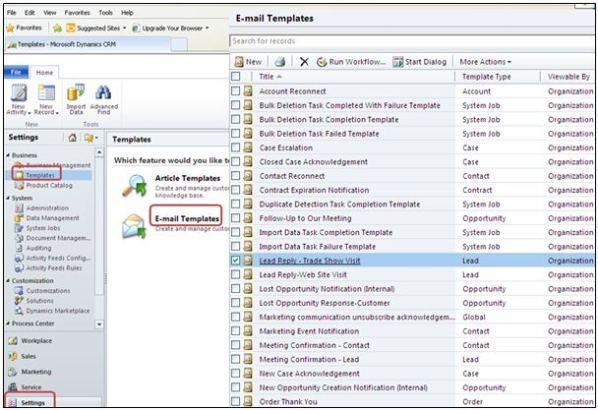Check the Contact Reconnect row checkbox

(236, 175)
